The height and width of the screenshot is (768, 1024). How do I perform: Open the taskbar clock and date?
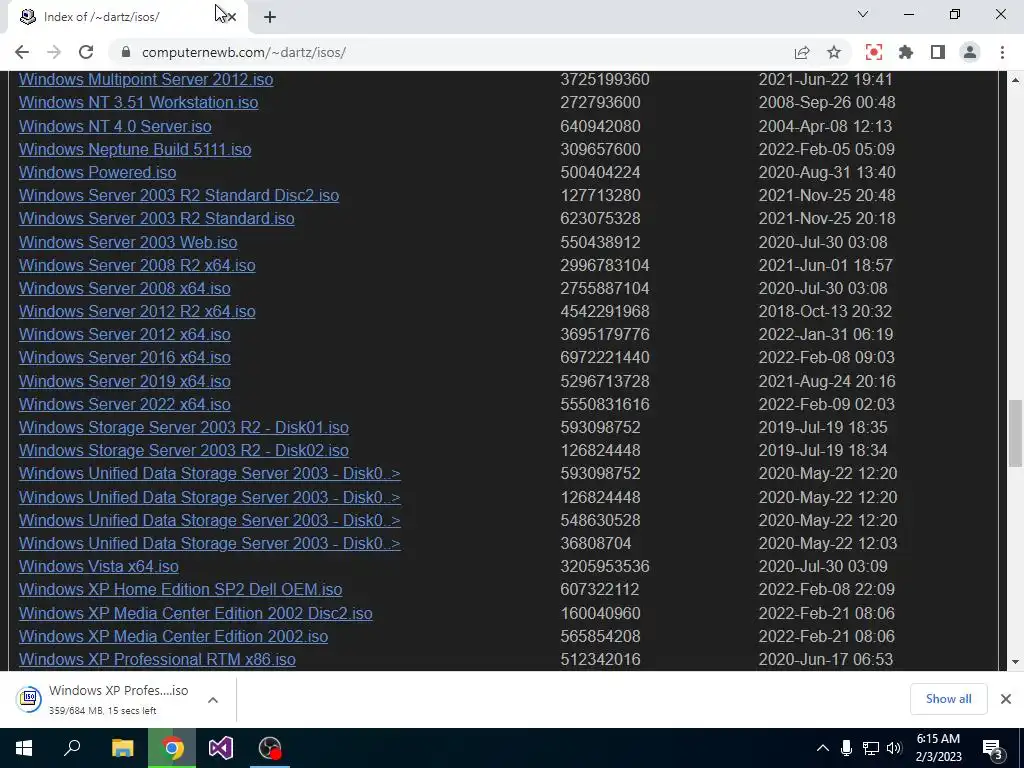(938, 748)
